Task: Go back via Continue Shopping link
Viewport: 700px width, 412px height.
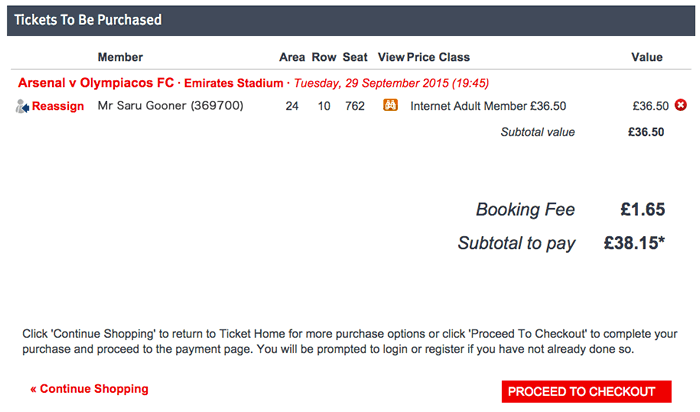Action: coord(89,389)
